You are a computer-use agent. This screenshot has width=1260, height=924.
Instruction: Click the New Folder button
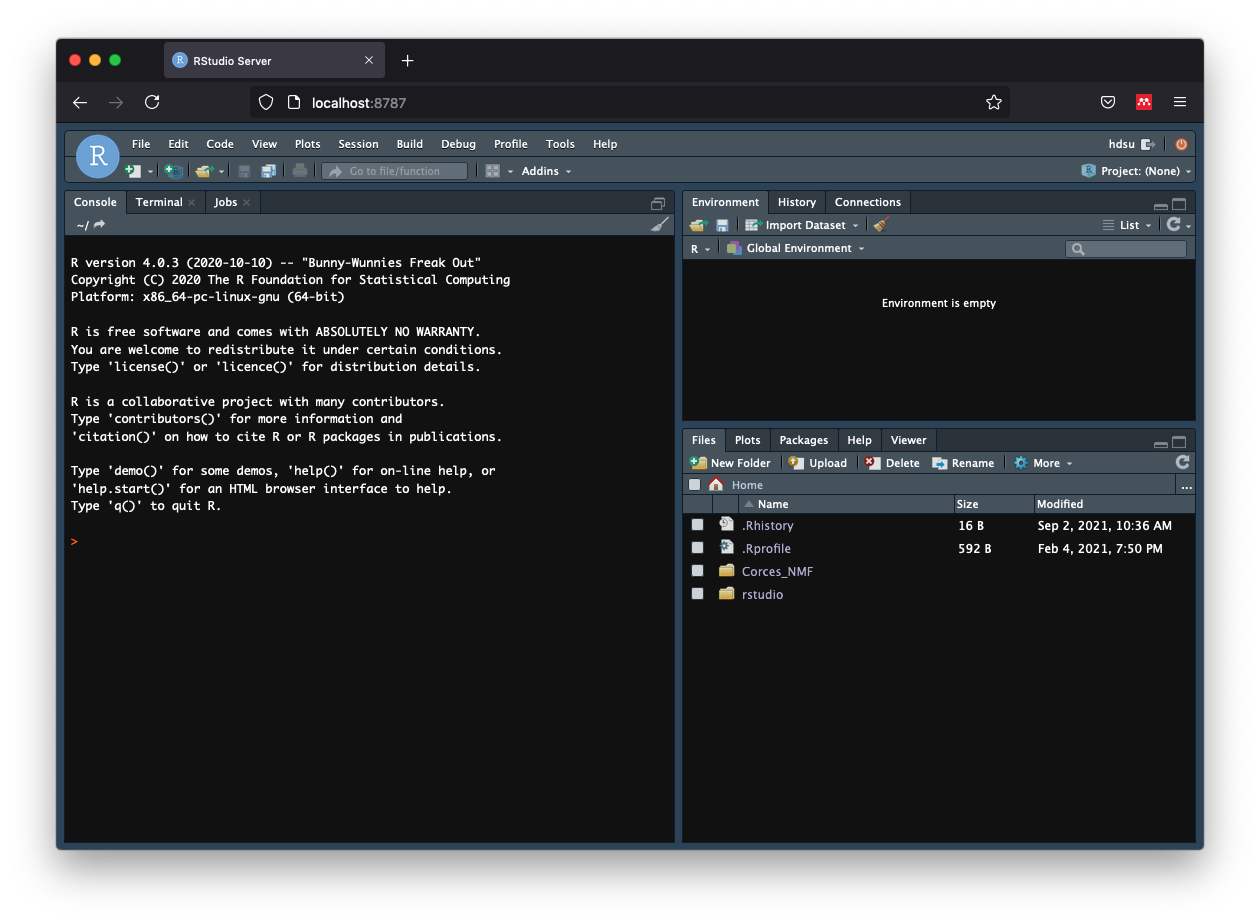point(731,463)
